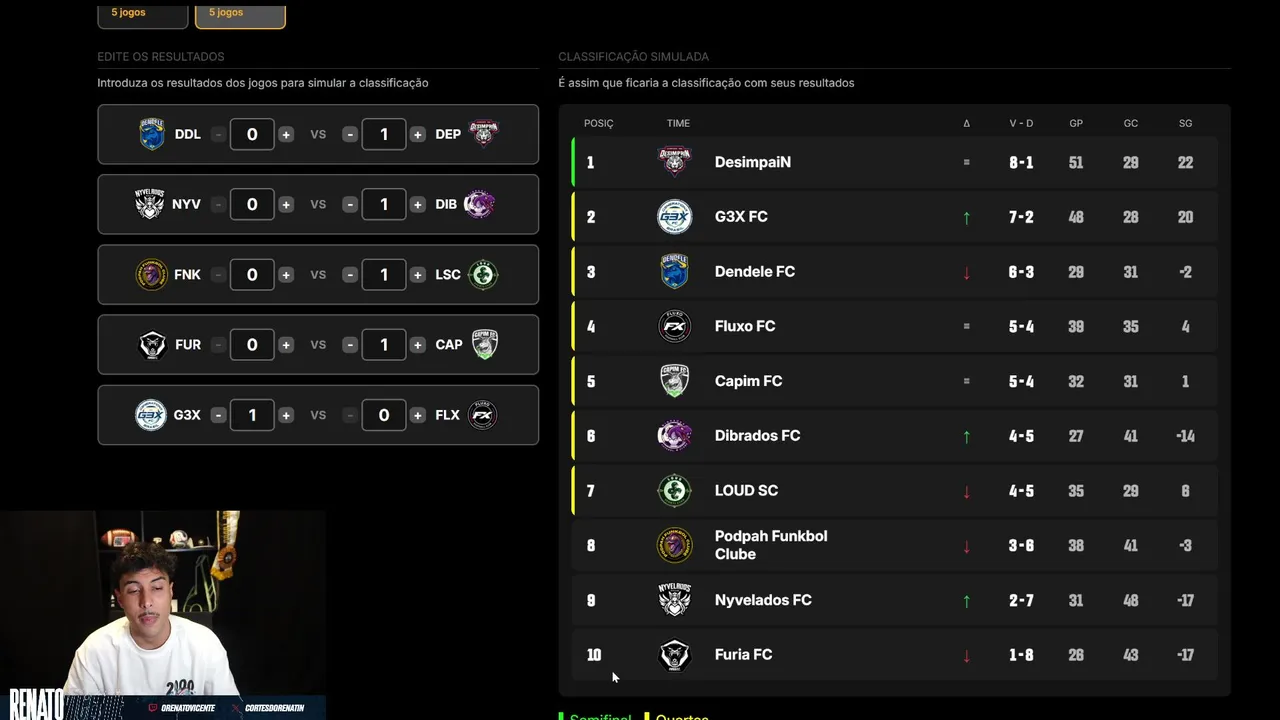Increase FLX score with plus button
This screenshot has height=720, width=1280.
(x=417, y=415)
